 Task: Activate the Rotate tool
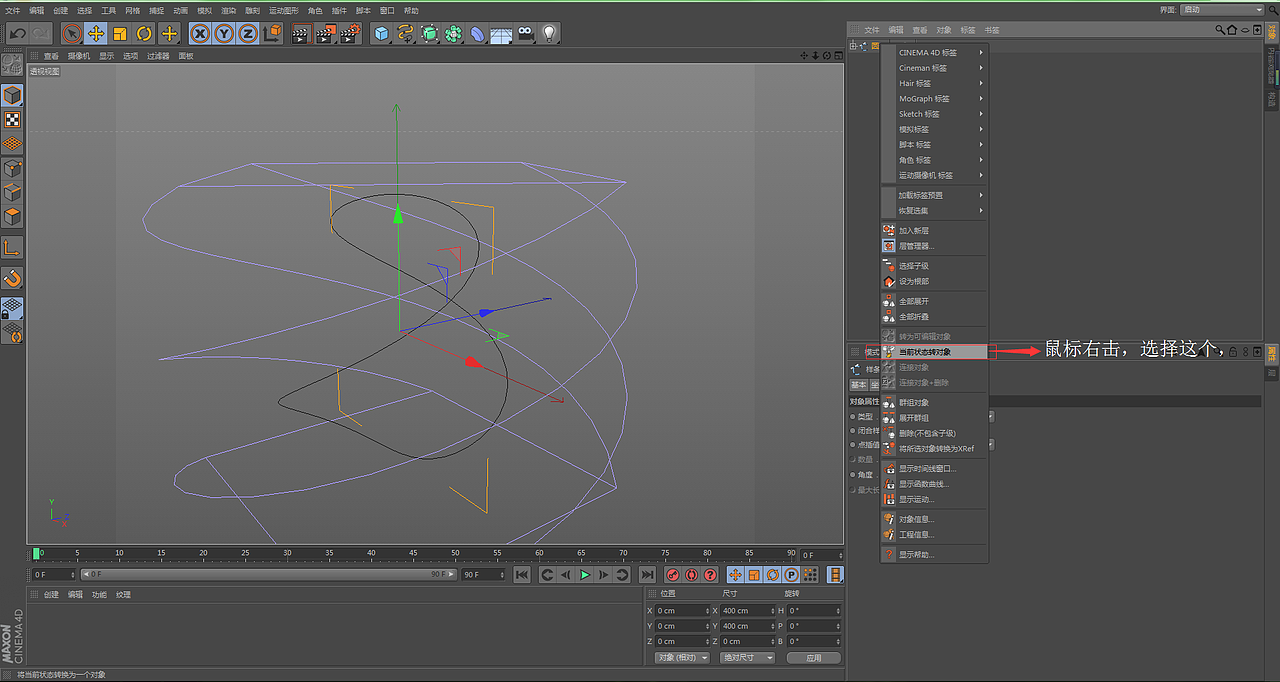[144, 33]
